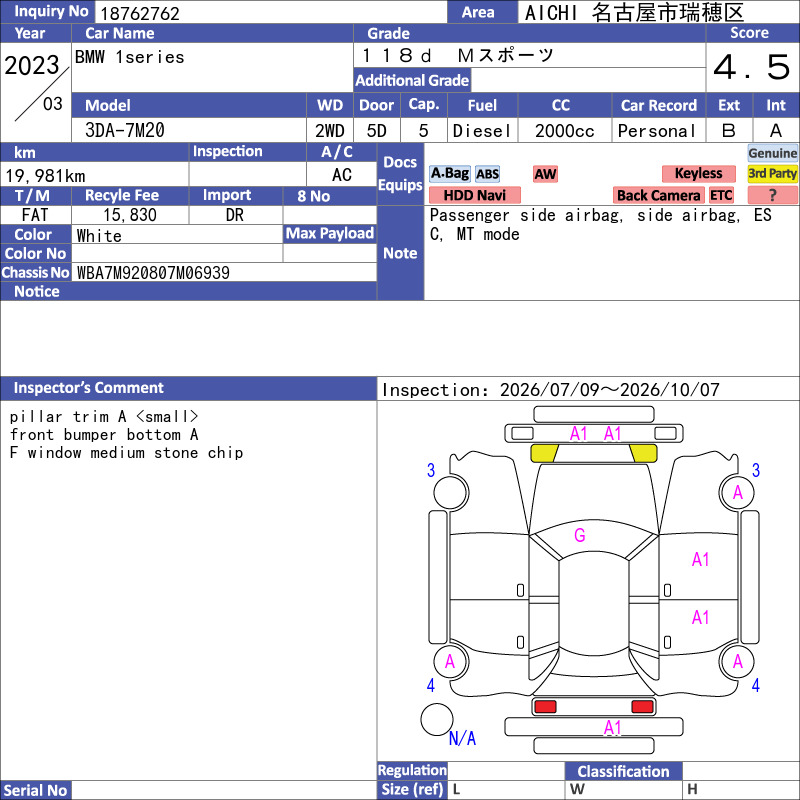Click the color value White

99,236
